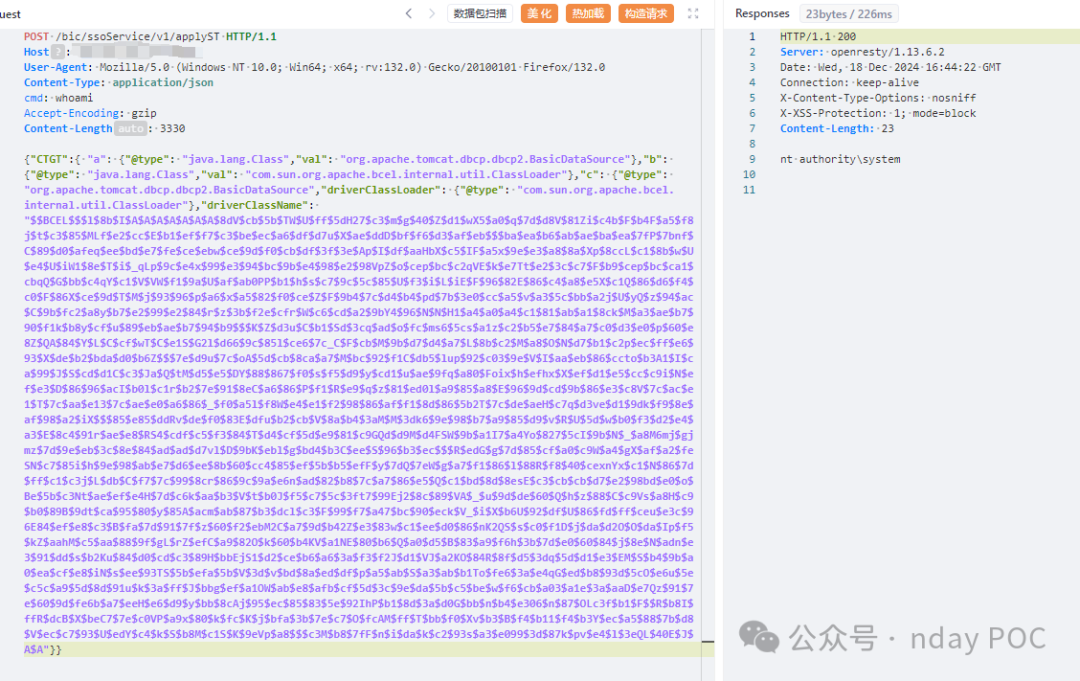
Task: Toggle the Content-Length auto tag
Action: click(130, 129)
